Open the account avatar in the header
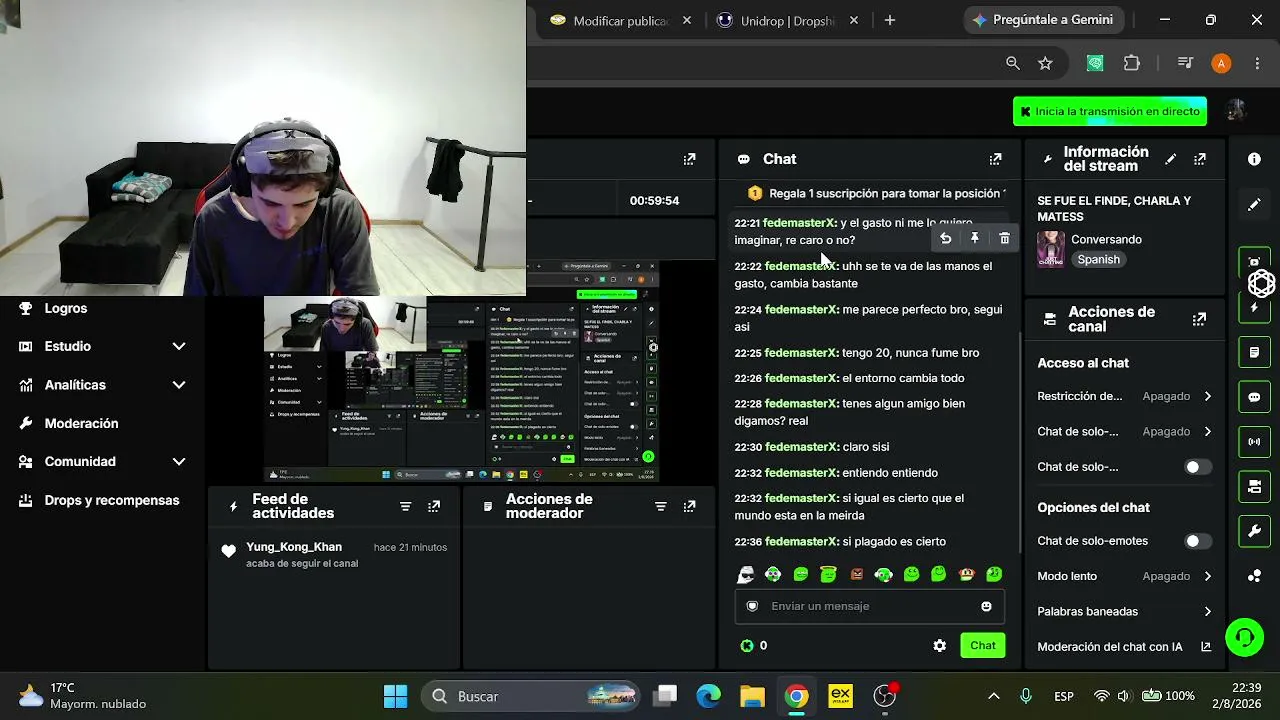This screenshot has height=720, width=1280. tap(1236, 110)
